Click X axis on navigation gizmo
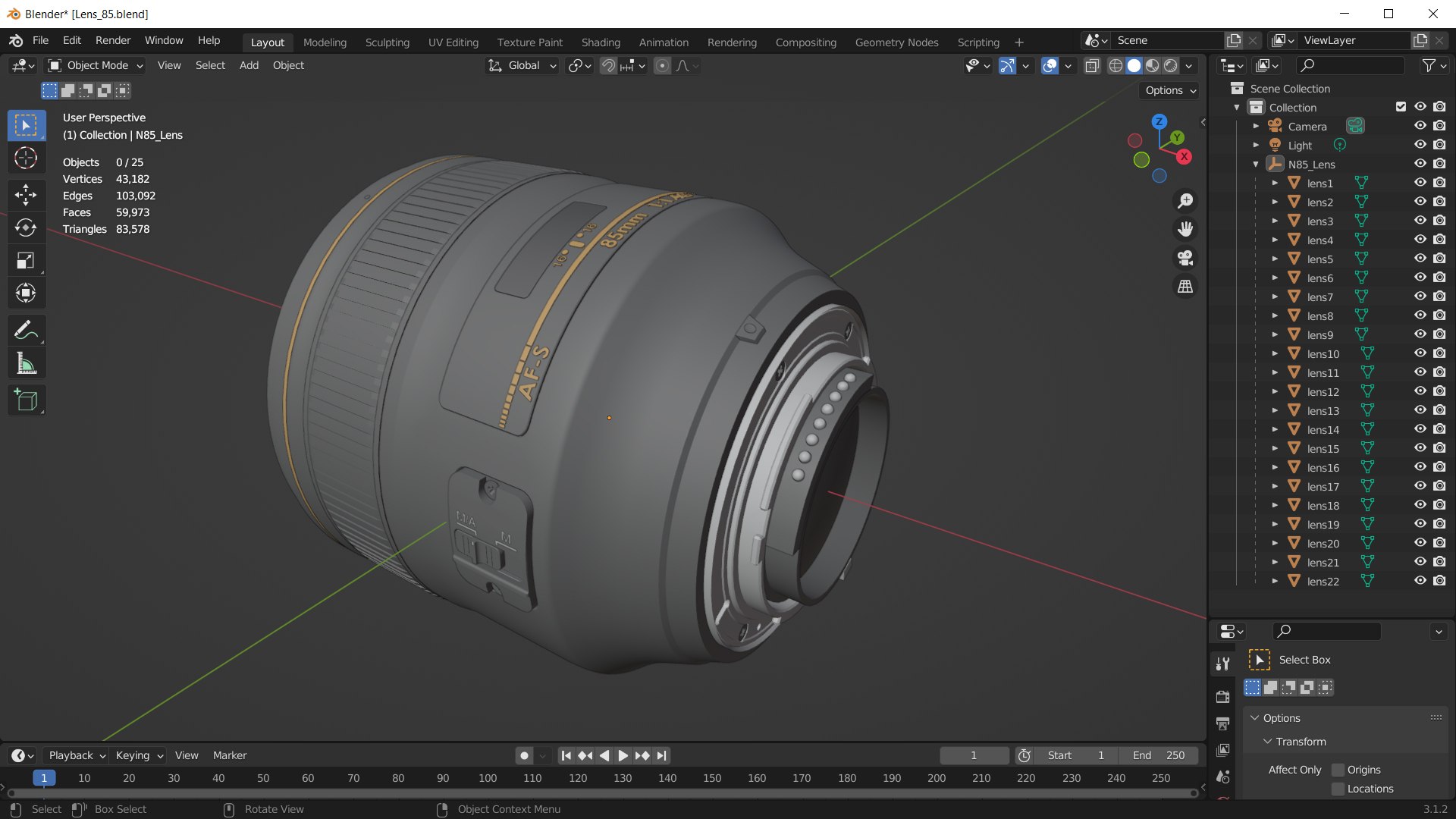1456x819 pixels. click(1184, 157)
